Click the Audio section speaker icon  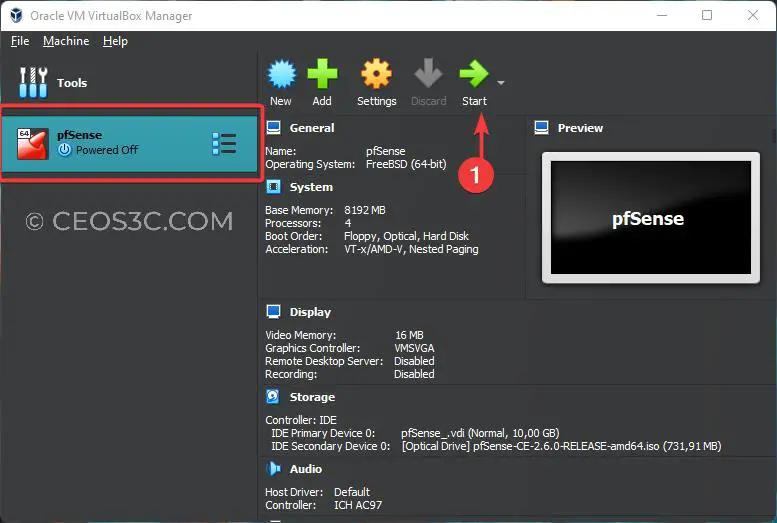tap(274, 468)
